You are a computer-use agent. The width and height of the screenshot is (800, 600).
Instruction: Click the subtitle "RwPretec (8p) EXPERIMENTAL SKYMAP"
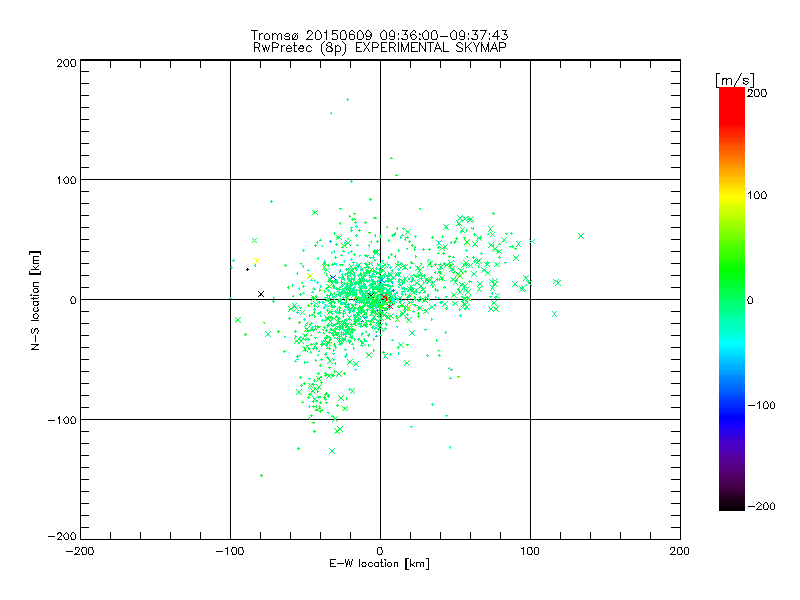pos(380,48)
